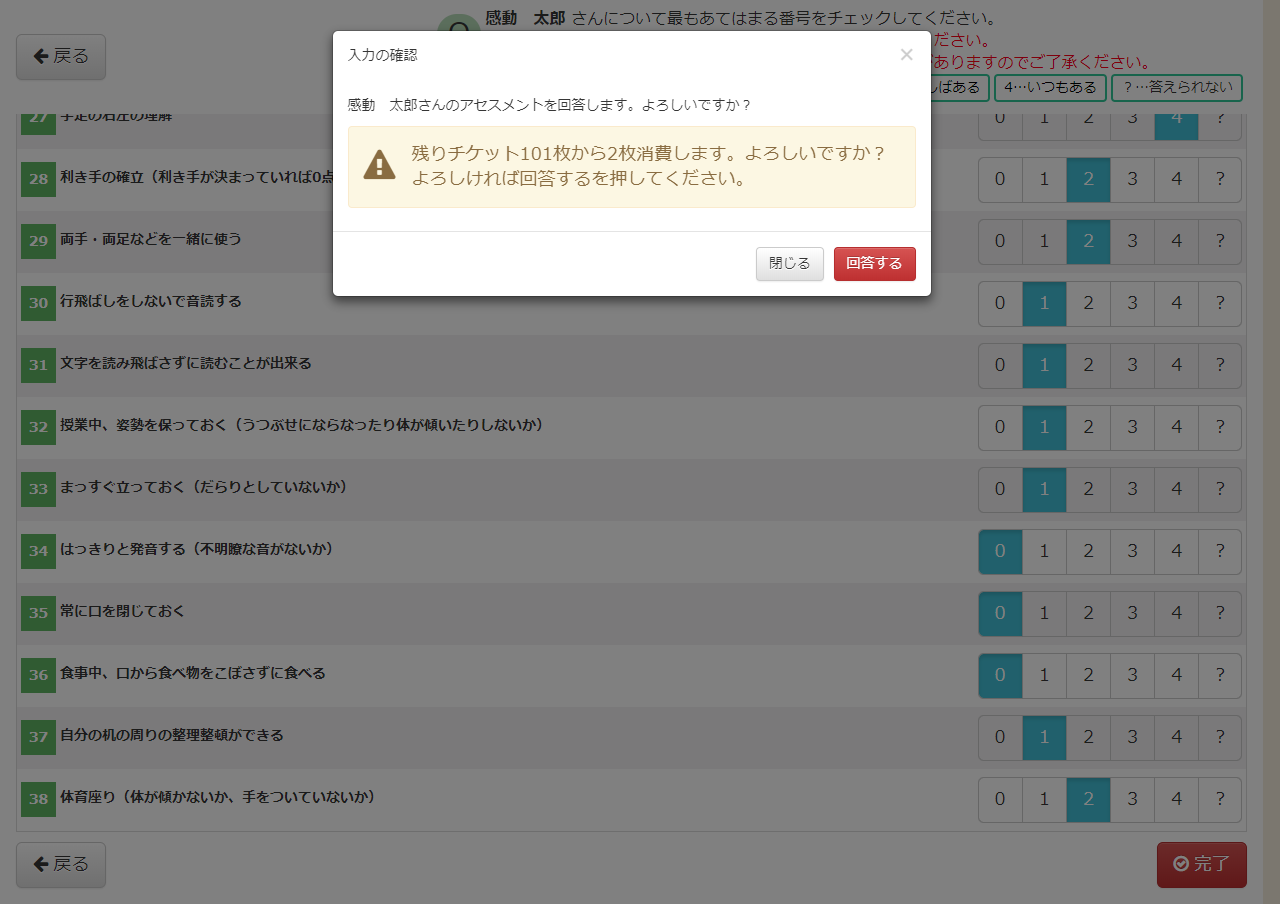The width and height of the screenshot is (1280, 904).
Task: Confirm with the red 回答する button
Action: [874, 264]
